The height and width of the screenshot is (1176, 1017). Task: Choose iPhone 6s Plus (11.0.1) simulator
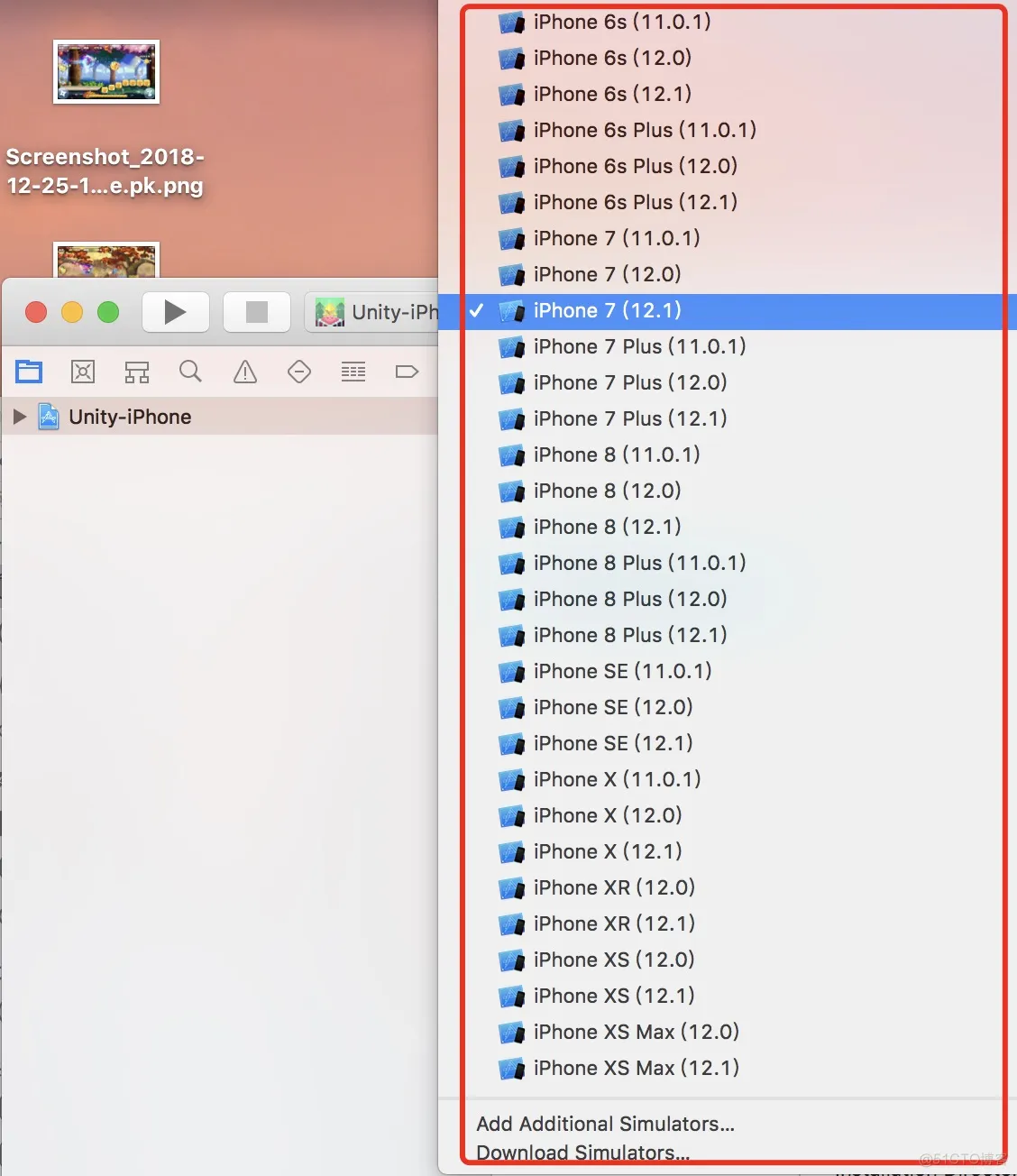(x=728, y=130)
